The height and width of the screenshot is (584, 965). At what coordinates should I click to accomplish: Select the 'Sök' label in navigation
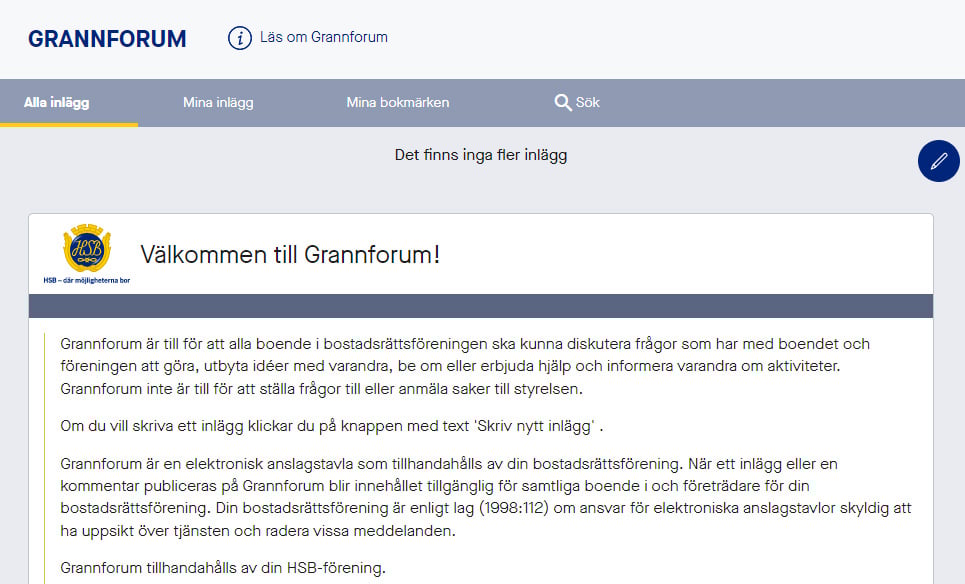pos(588,102)
